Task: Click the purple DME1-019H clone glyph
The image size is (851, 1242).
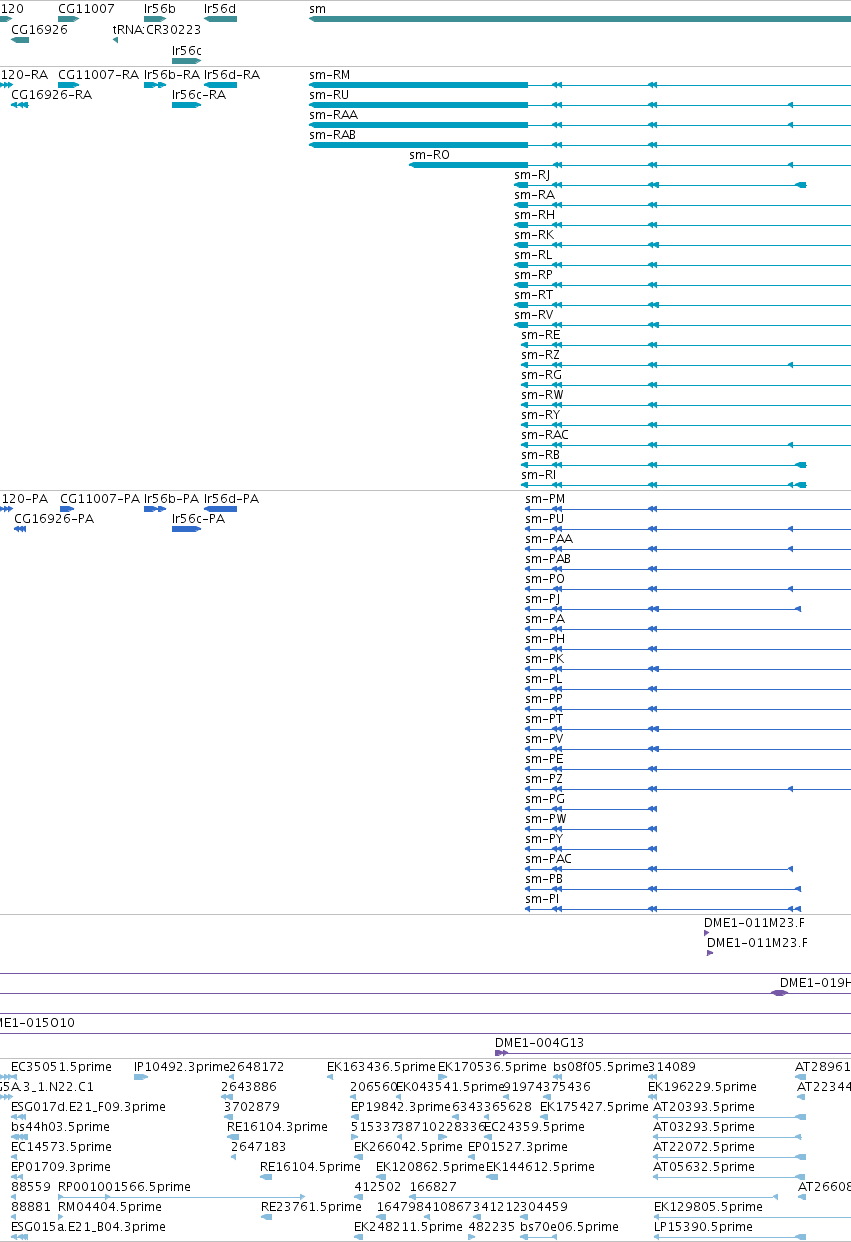Action: tap(779, 993)
